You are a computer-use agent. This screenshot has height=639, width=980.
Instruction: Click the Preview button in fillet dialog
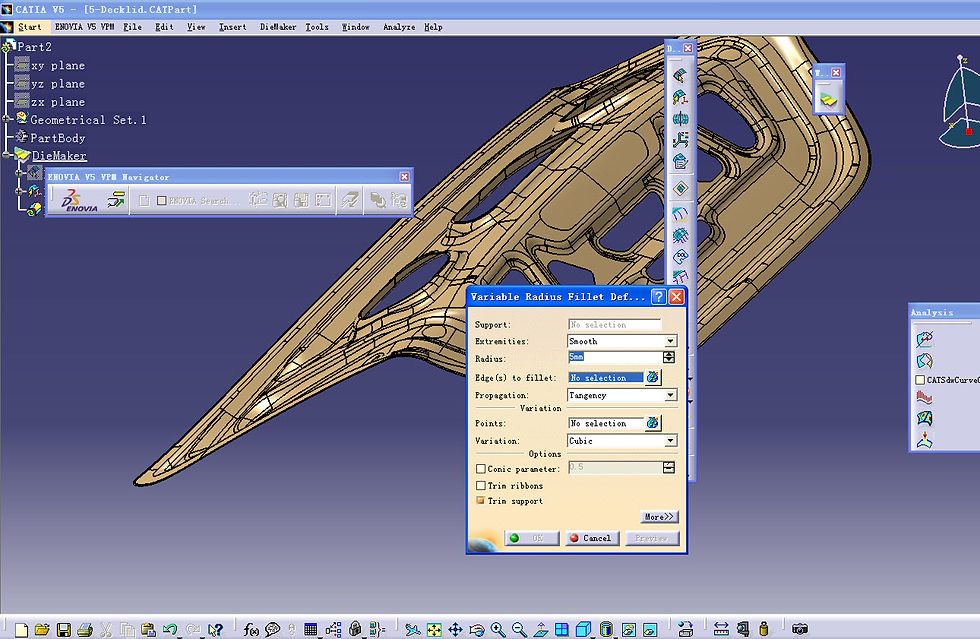pos(652,538)
